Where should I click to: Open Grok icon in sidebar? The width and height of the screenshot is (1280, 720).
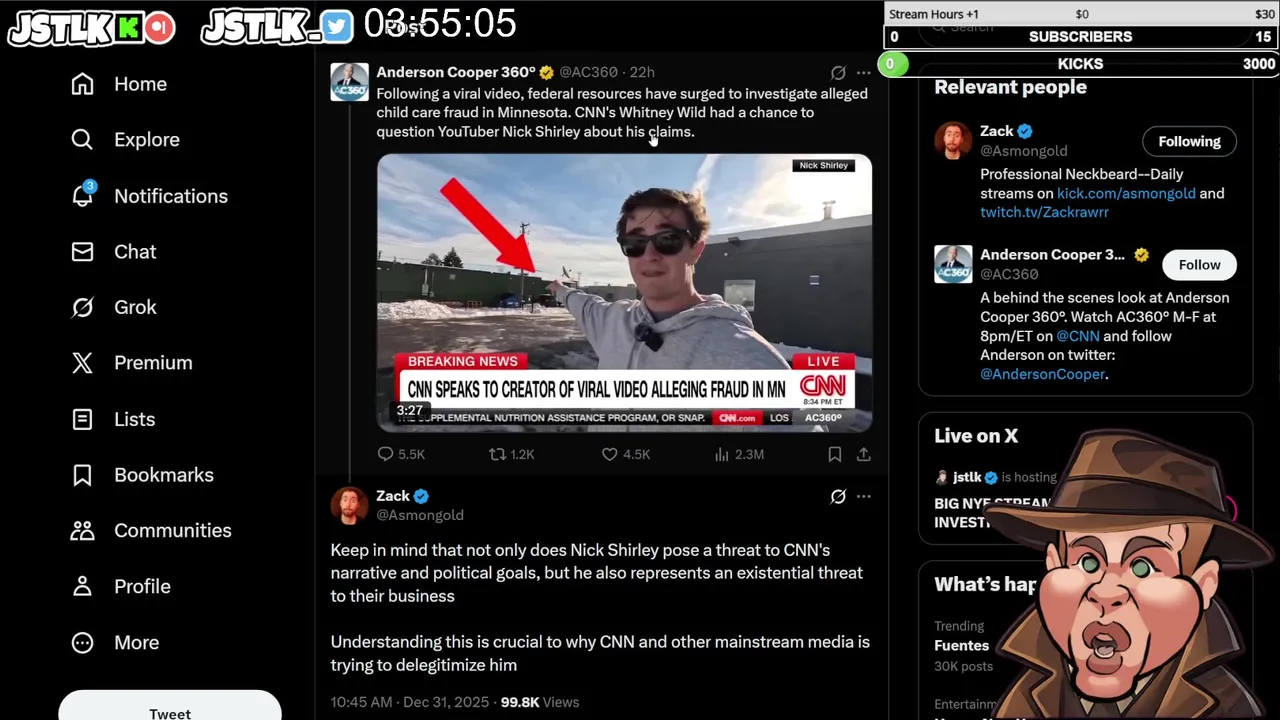82,307
